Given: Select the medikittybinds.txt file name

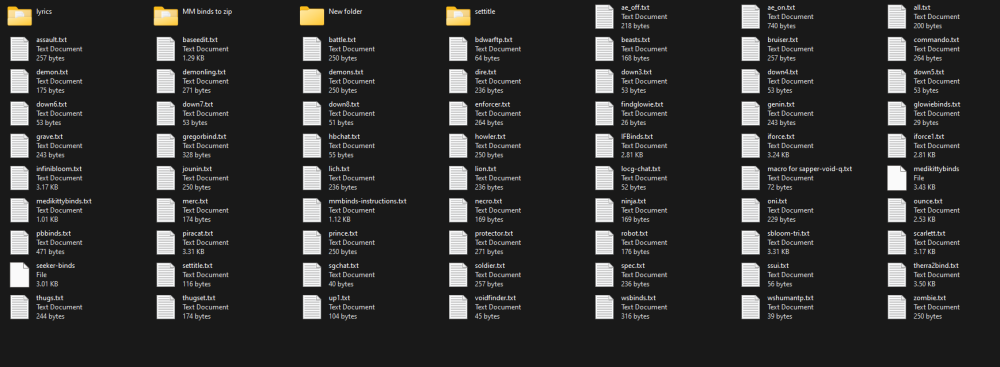Looking at the screenshot, I should (x=64, y=201).
